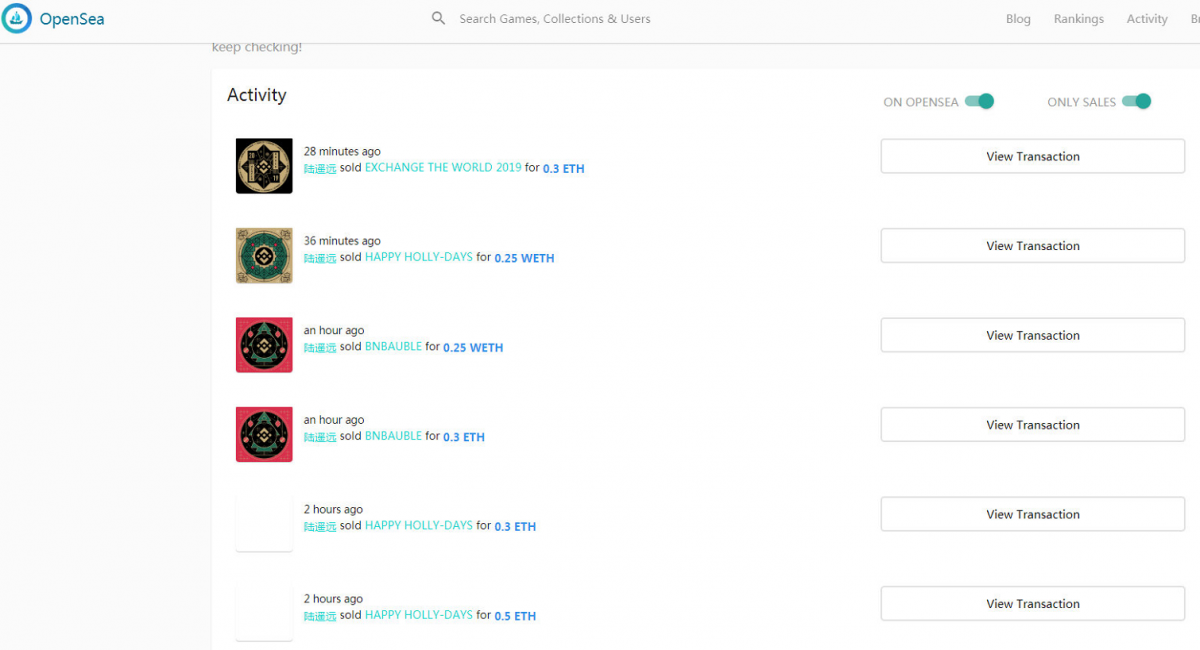Click the Activity section heading
Viewport: 1200px width, 650px height.
[x=257, y=95]
